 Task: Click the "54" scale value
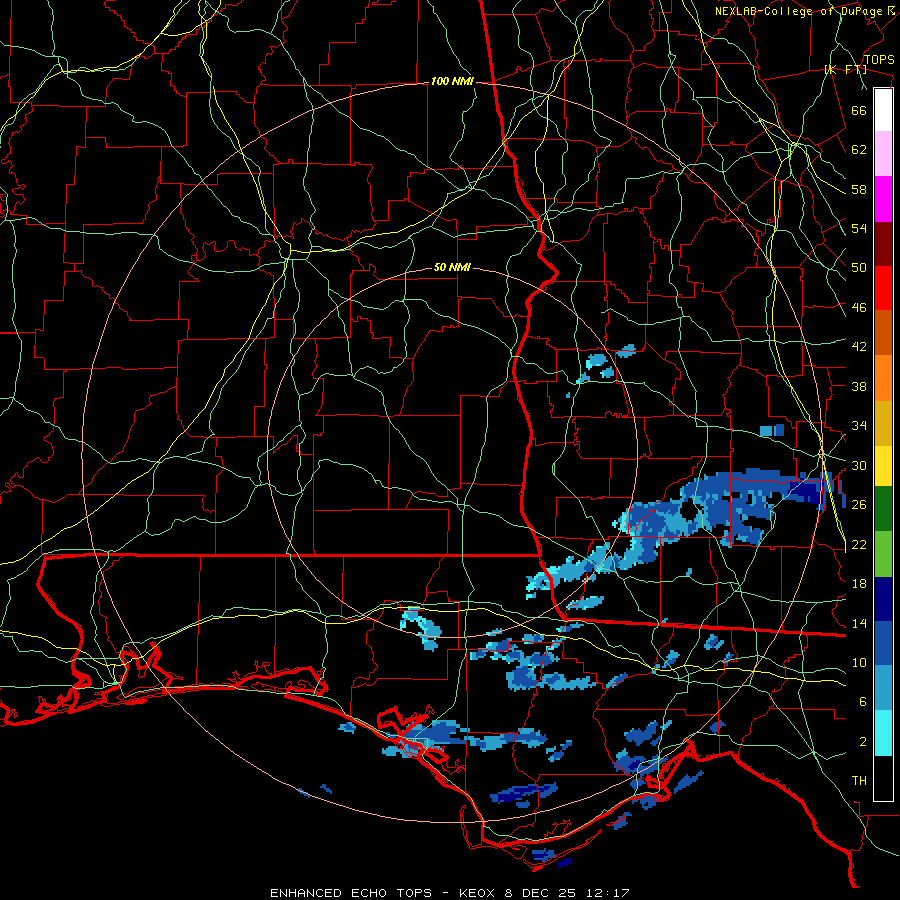coord(859,228)
